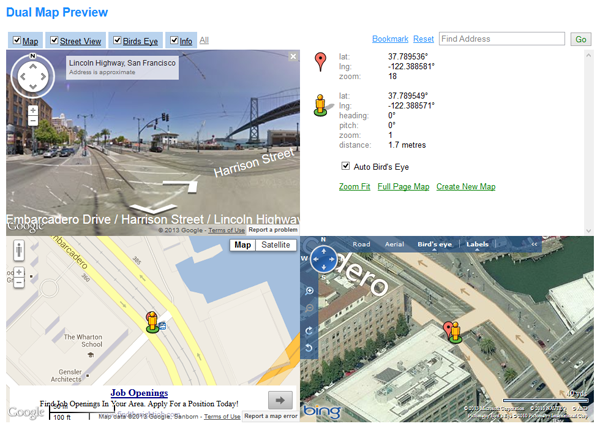The width and height of the screenshot is (600, 429).
Task: Click transit station icon beside pegman
Action: pos(163,326)
